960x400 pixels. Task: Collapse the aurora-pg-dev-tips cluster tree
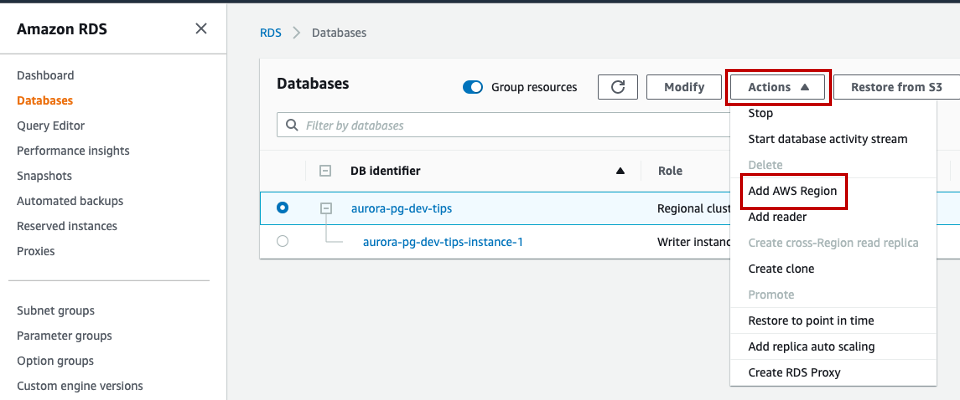tap(325, 208)
